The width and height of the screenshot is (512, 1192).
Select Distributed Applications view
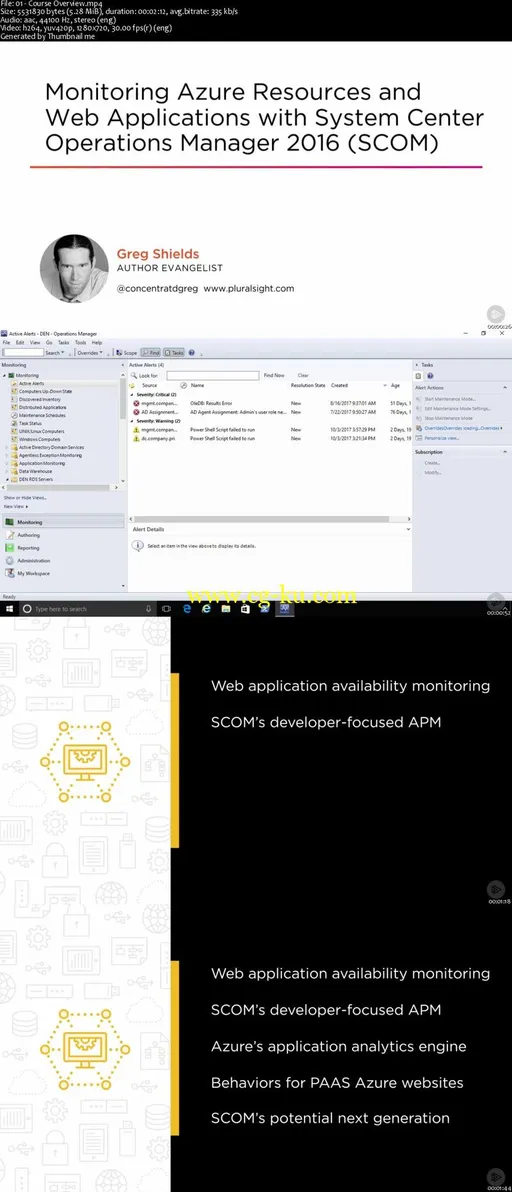(x=43, y=407)
